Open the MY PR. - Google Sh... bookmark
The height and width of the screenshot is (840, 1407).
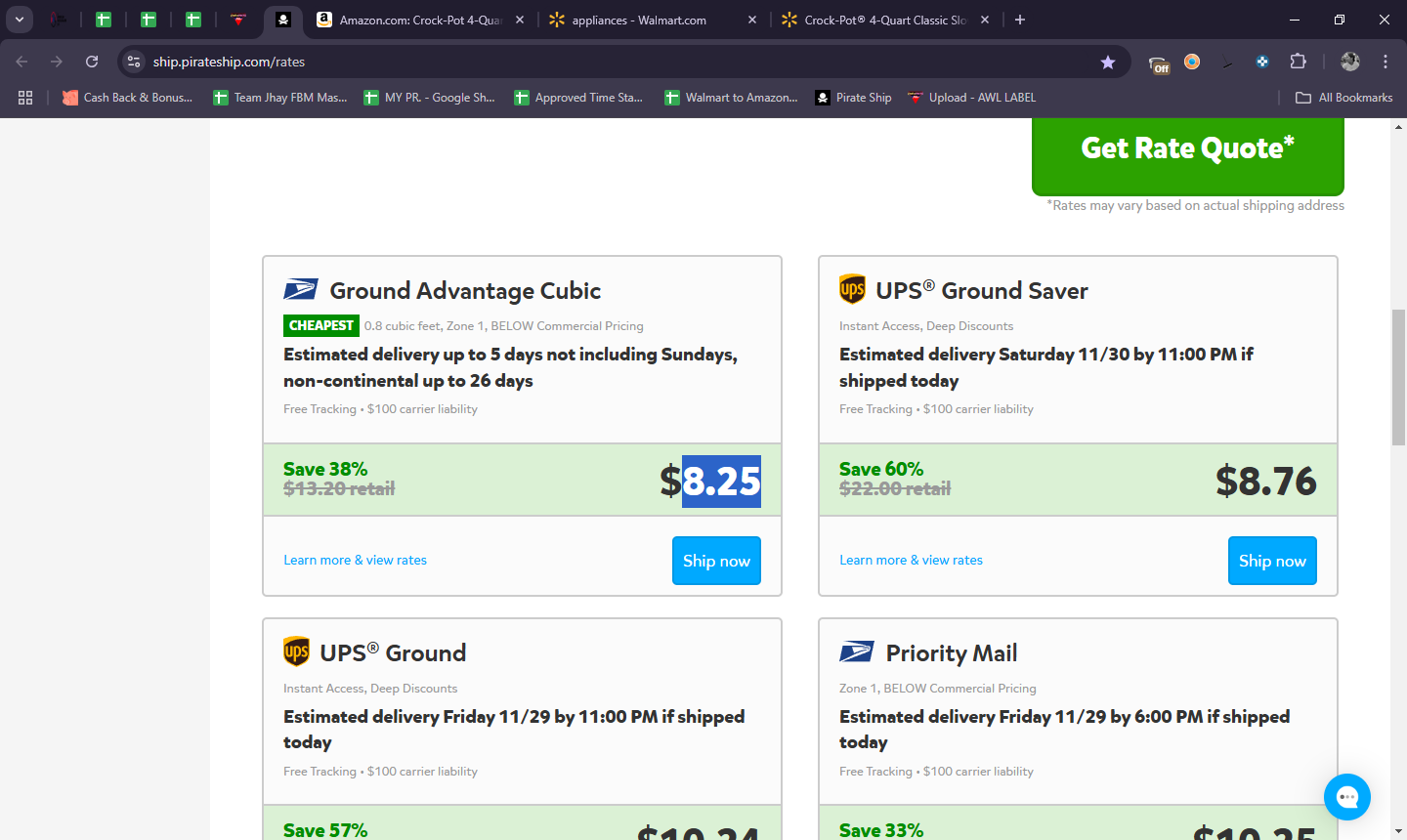point(429,98)
